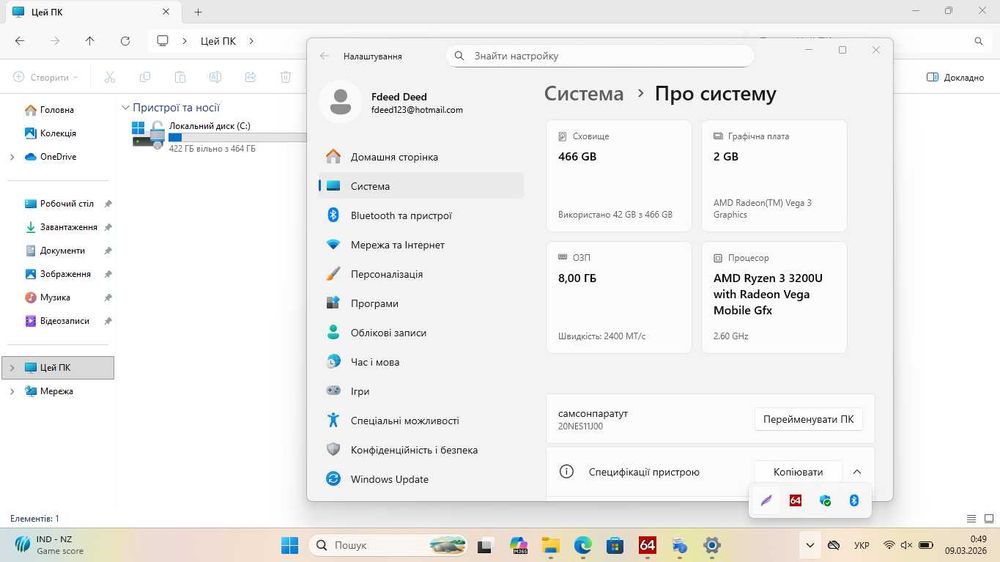
Task: Collapse Пристрої та носії group
Action: 126,108
